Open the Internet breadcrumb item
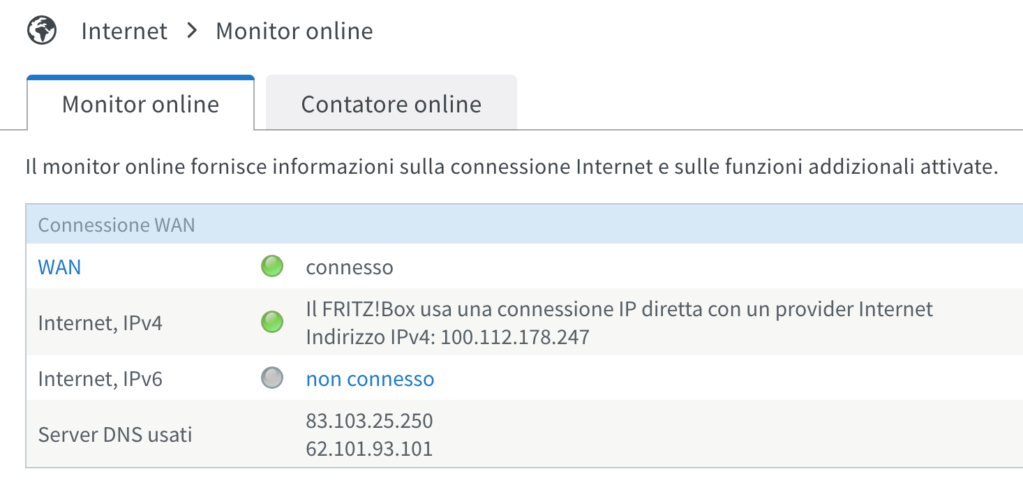The height and width of the screenshot is (483, 1023). coord(124,31)
